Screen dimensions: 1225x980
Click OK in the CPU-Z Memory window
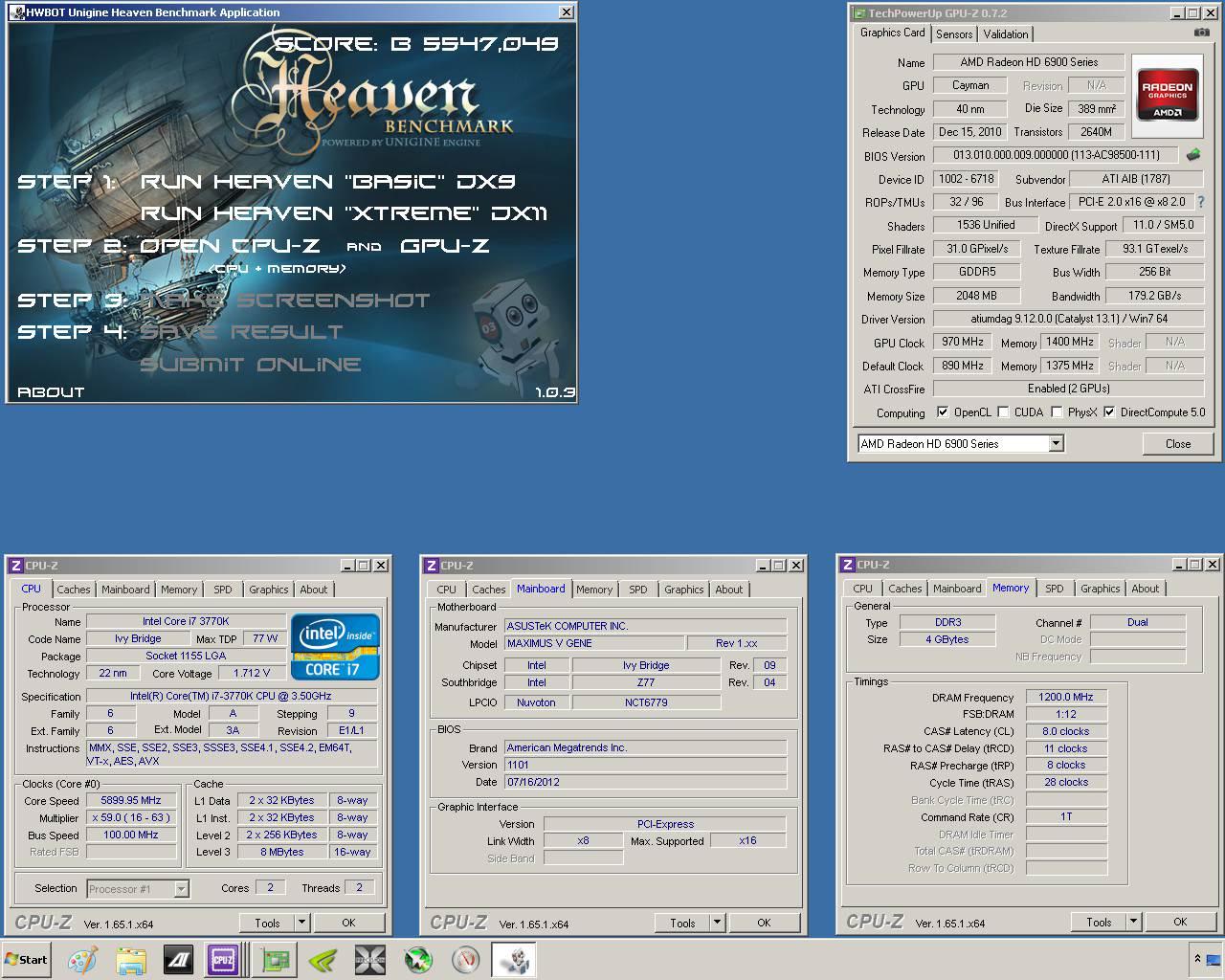click(x=1180, y=922)
